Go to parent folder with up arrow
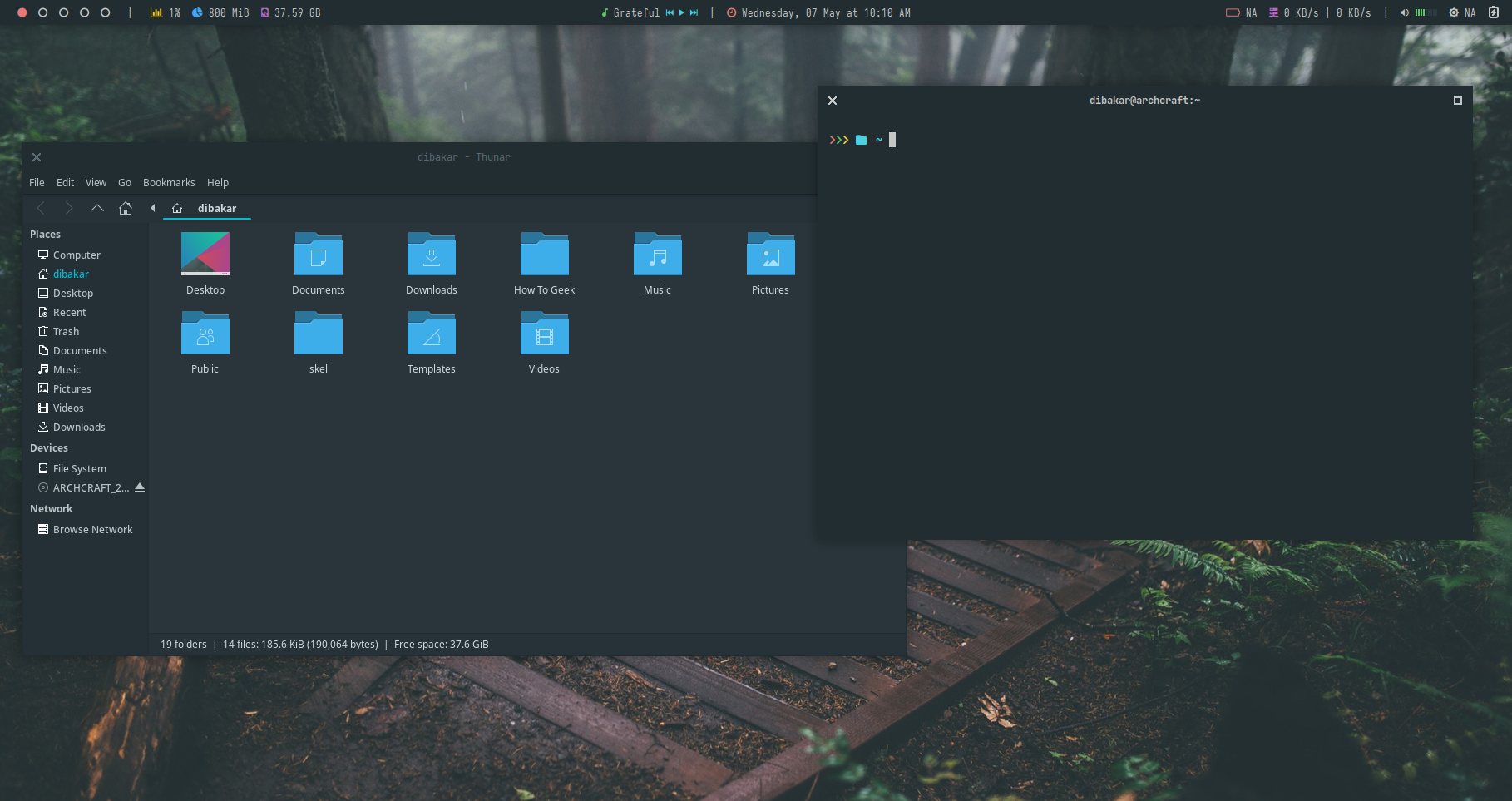The width and height of the screenshot is (1512, 801). coord(97,208)
